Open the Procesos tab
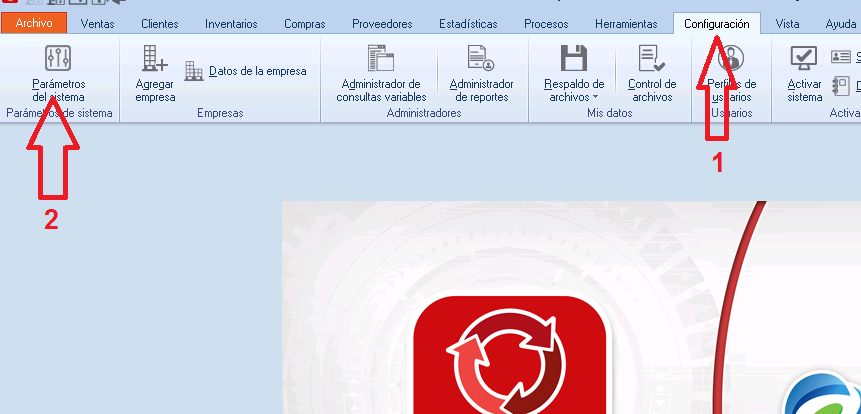Viewport: 861px width, 414px height. [x=546, y=24]
